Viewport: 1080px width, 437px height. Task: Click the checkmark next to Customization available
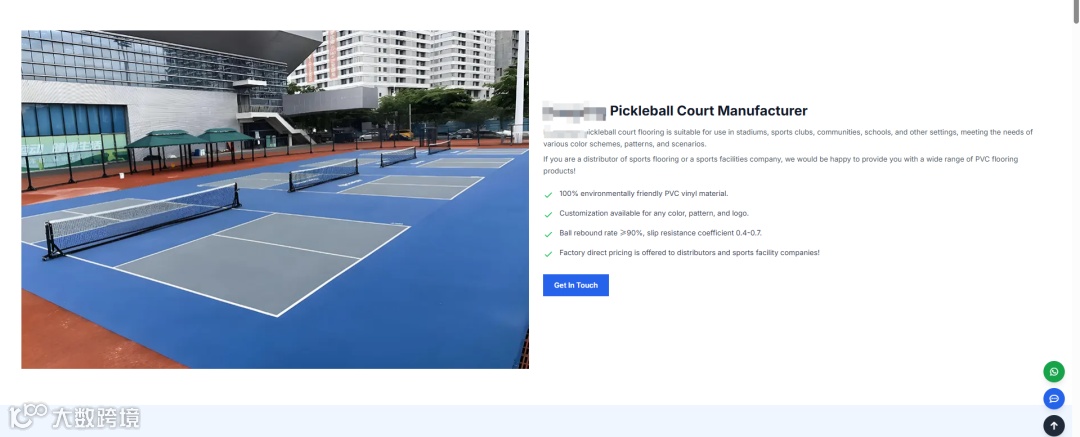548,214
